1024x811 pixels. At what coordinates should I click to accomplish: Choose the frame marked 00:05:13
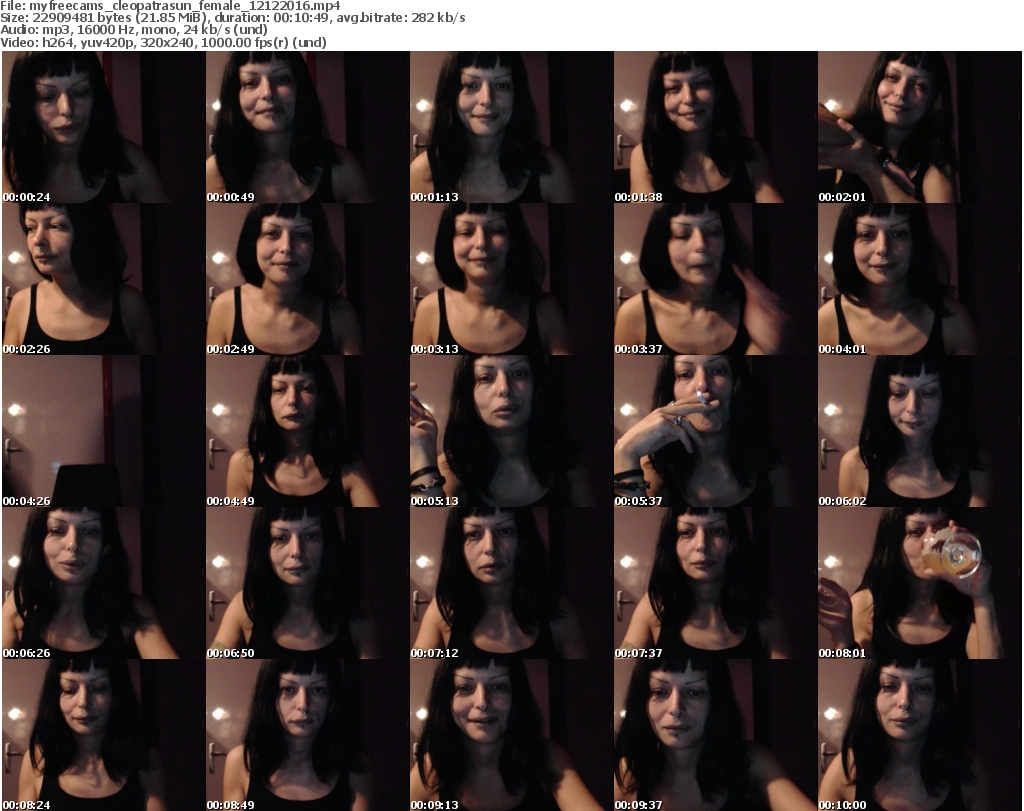[511, 431]
